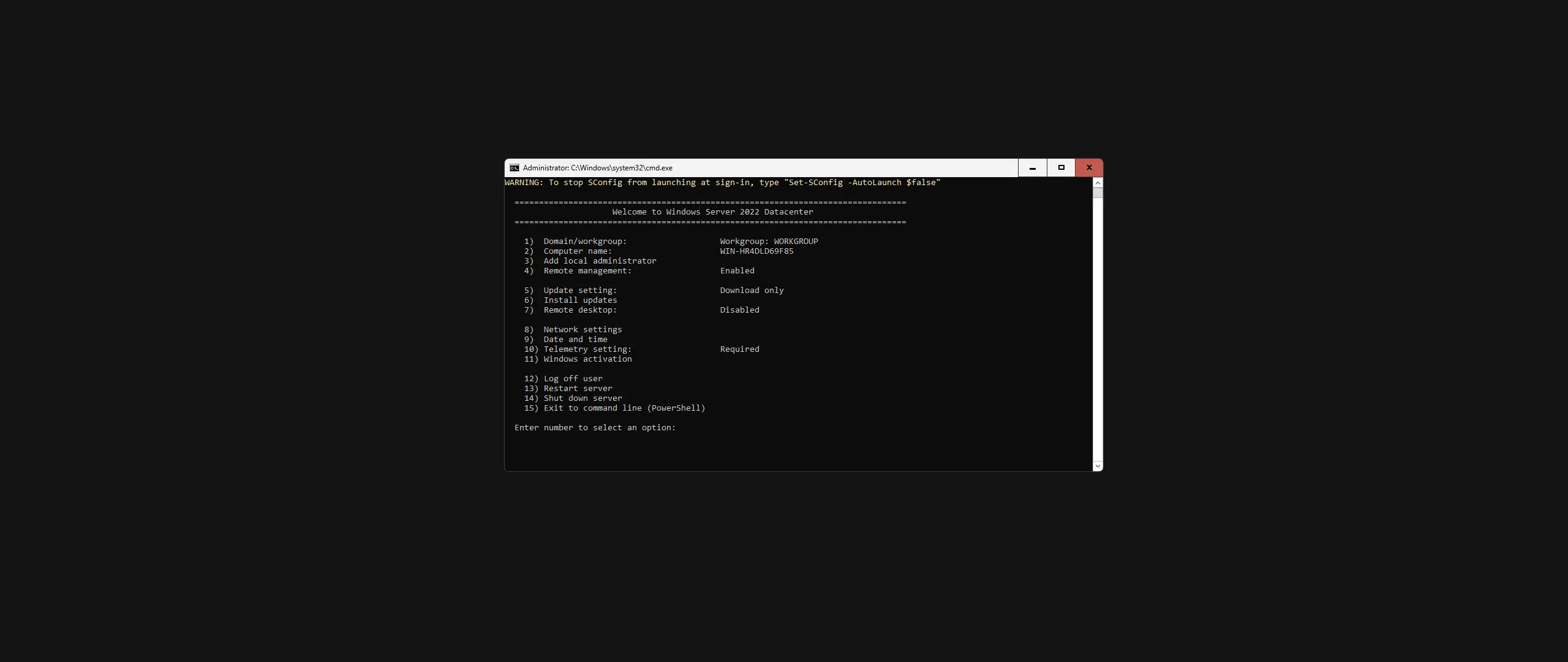The width and height of the screenshot is (1568, 662).
Task: Select option 2 Computer name line
Action: (568, 251)
